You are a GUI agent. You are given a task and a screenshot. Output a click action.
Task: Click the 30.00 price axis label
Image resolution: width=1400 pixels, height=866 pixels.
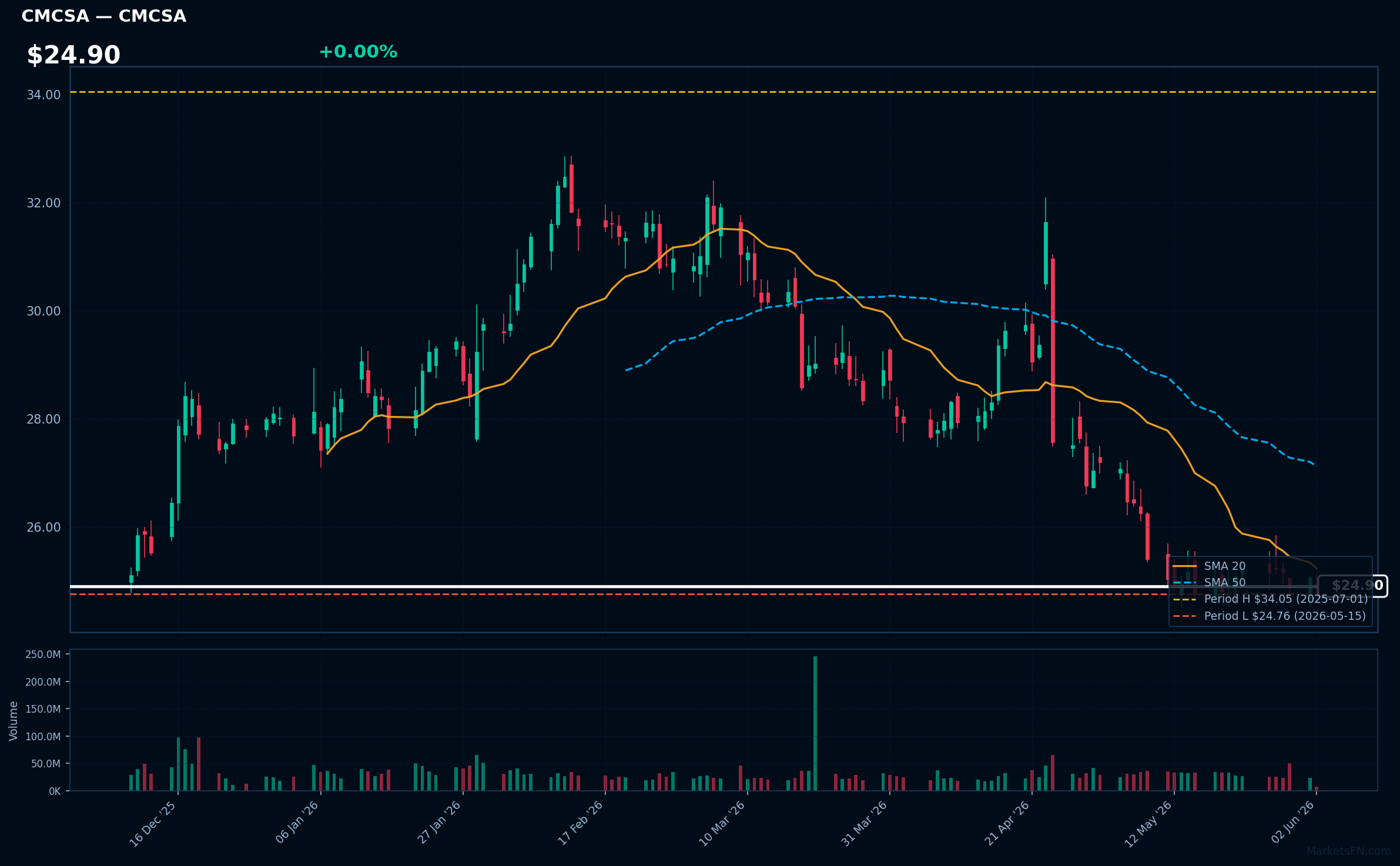tap(43, 311)
